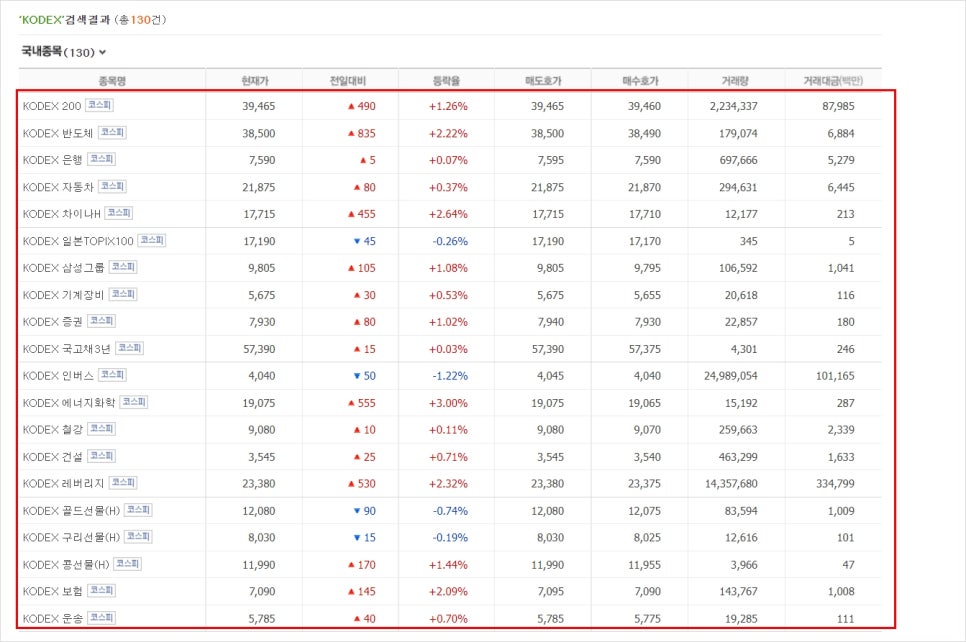Click the 코스피 badge next to KODEX 인버스

[x=112, y=375]
